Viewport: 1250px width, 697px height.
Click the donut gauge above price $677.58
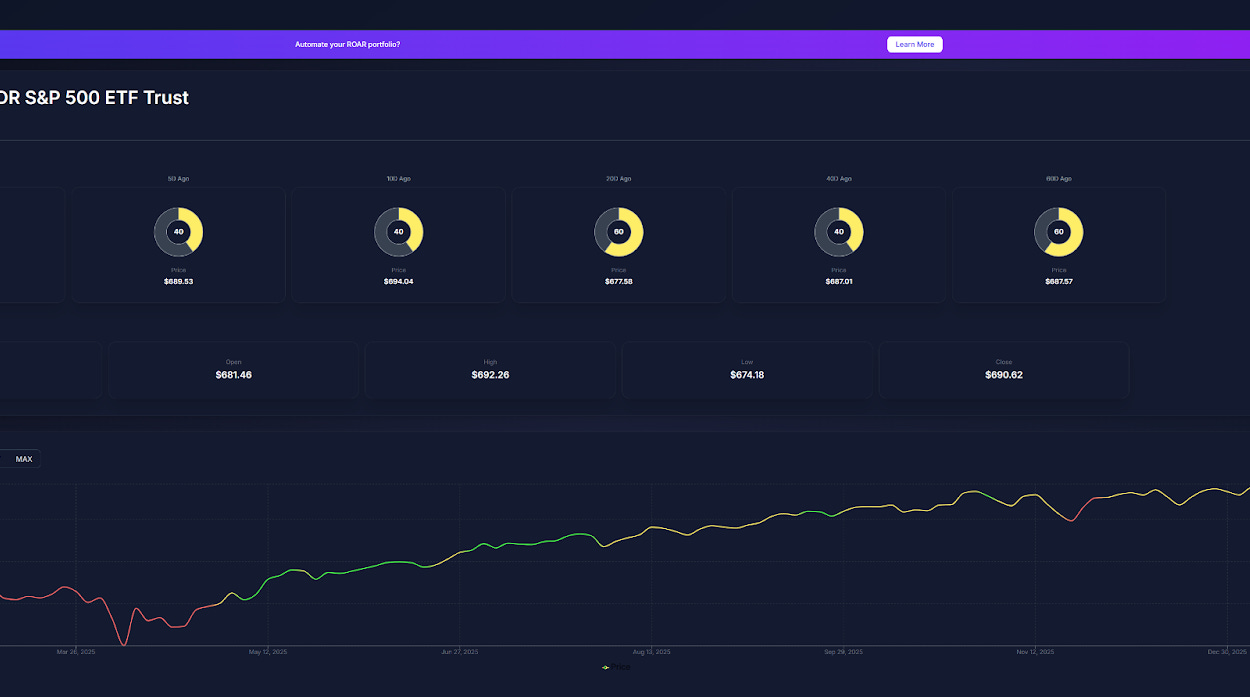619,231
